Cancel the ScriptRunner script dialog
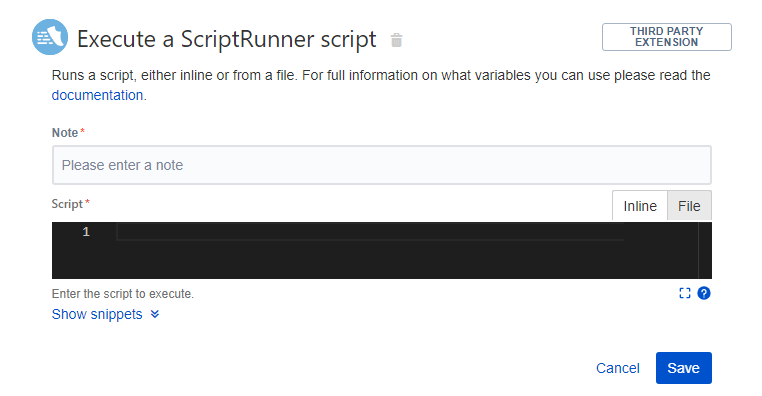The image size is (762, 396). click(618, 368)
